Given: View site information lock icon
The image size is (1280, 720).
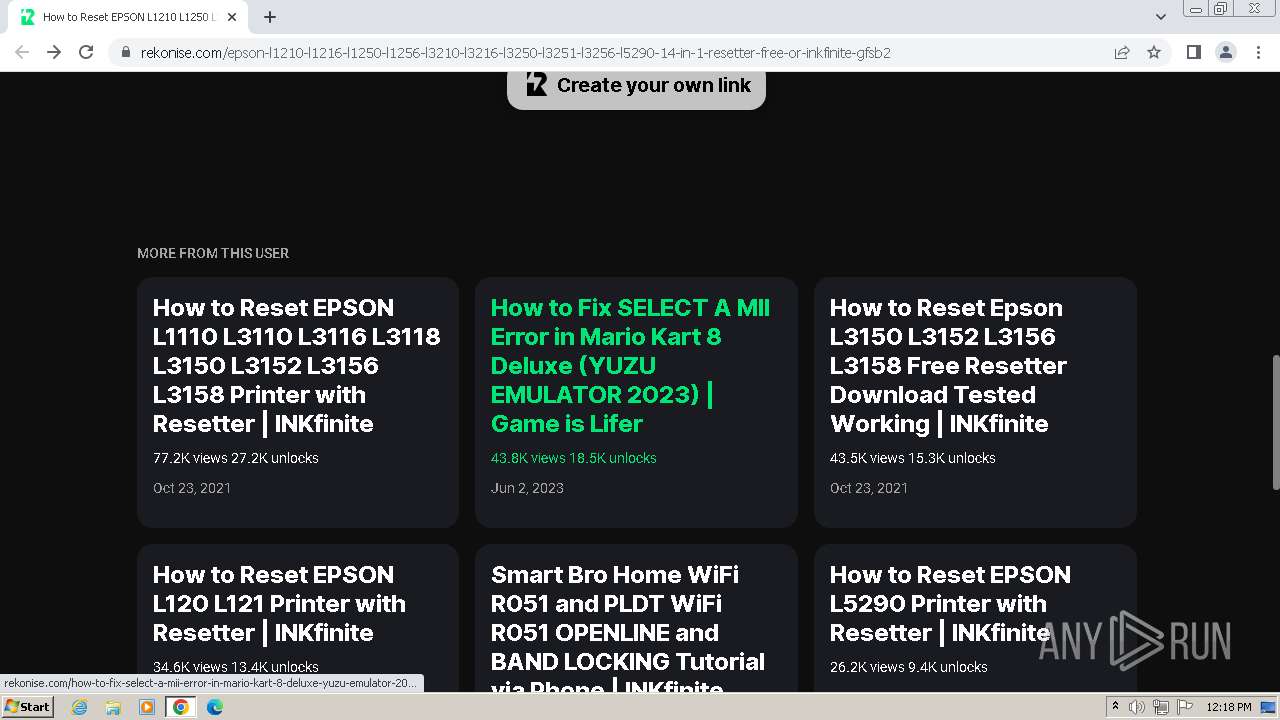Looking at the screenshot, I should click(125, 53).
